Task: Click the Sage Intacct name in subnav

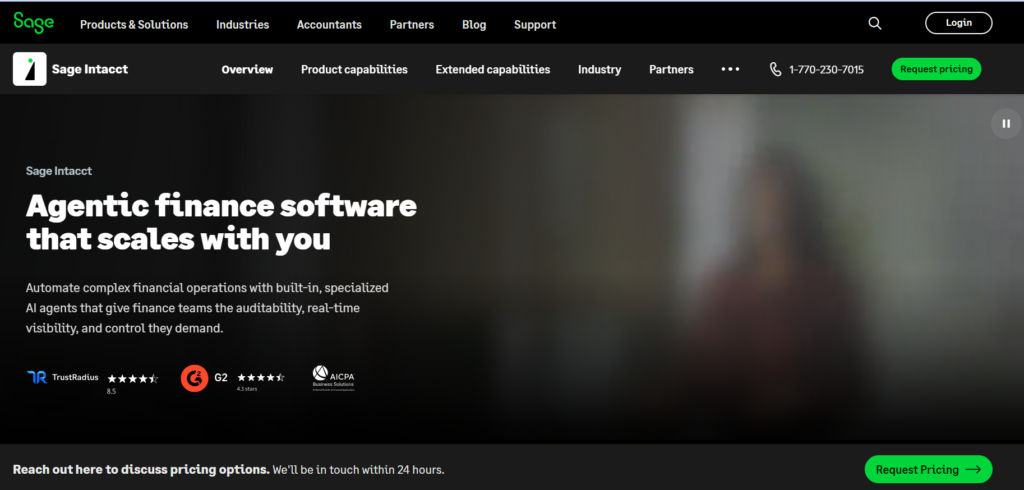Action: 90,69
